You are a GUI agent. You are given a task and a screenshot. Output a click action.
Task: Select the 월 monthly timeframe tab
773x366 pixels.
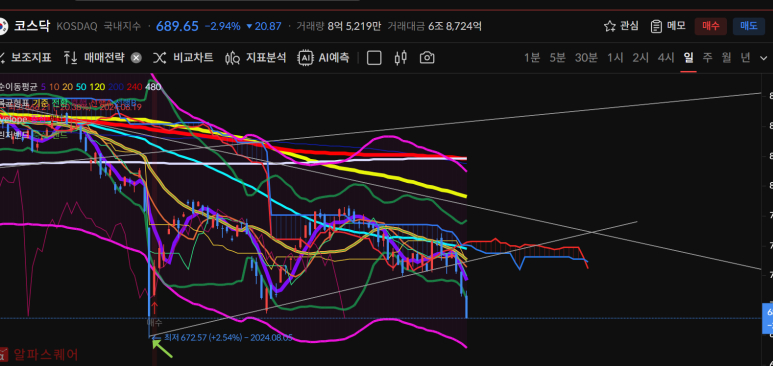coord(726,58)
